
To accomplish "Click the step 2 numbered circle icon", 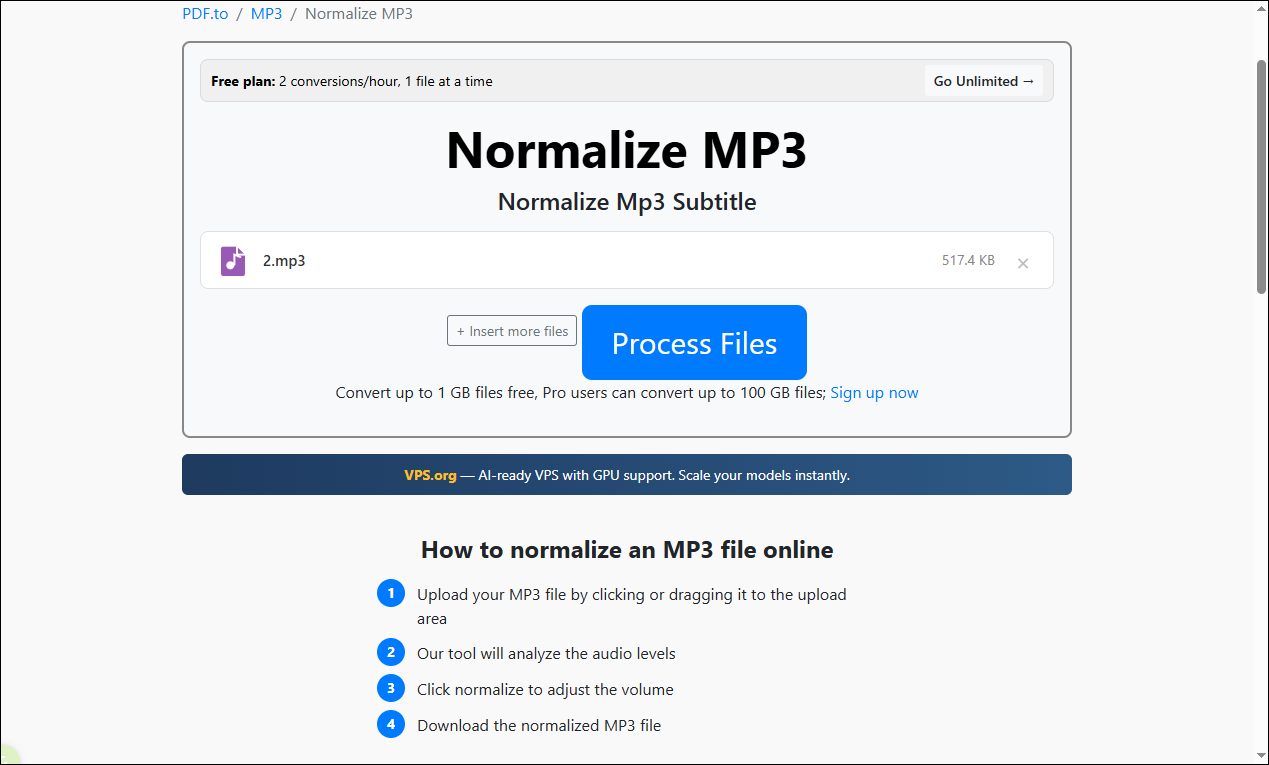I will pyautogui.click(x=391, y=651).
